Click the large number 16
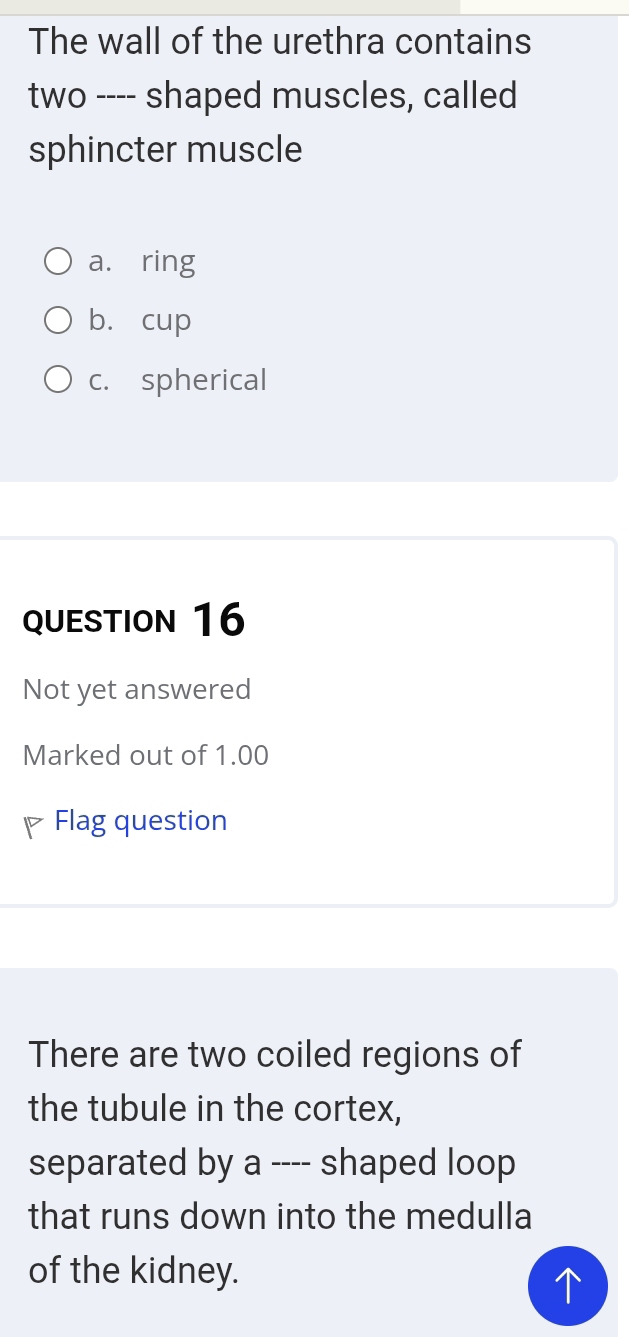629x1337 pixels. click(x=218, y=620)
